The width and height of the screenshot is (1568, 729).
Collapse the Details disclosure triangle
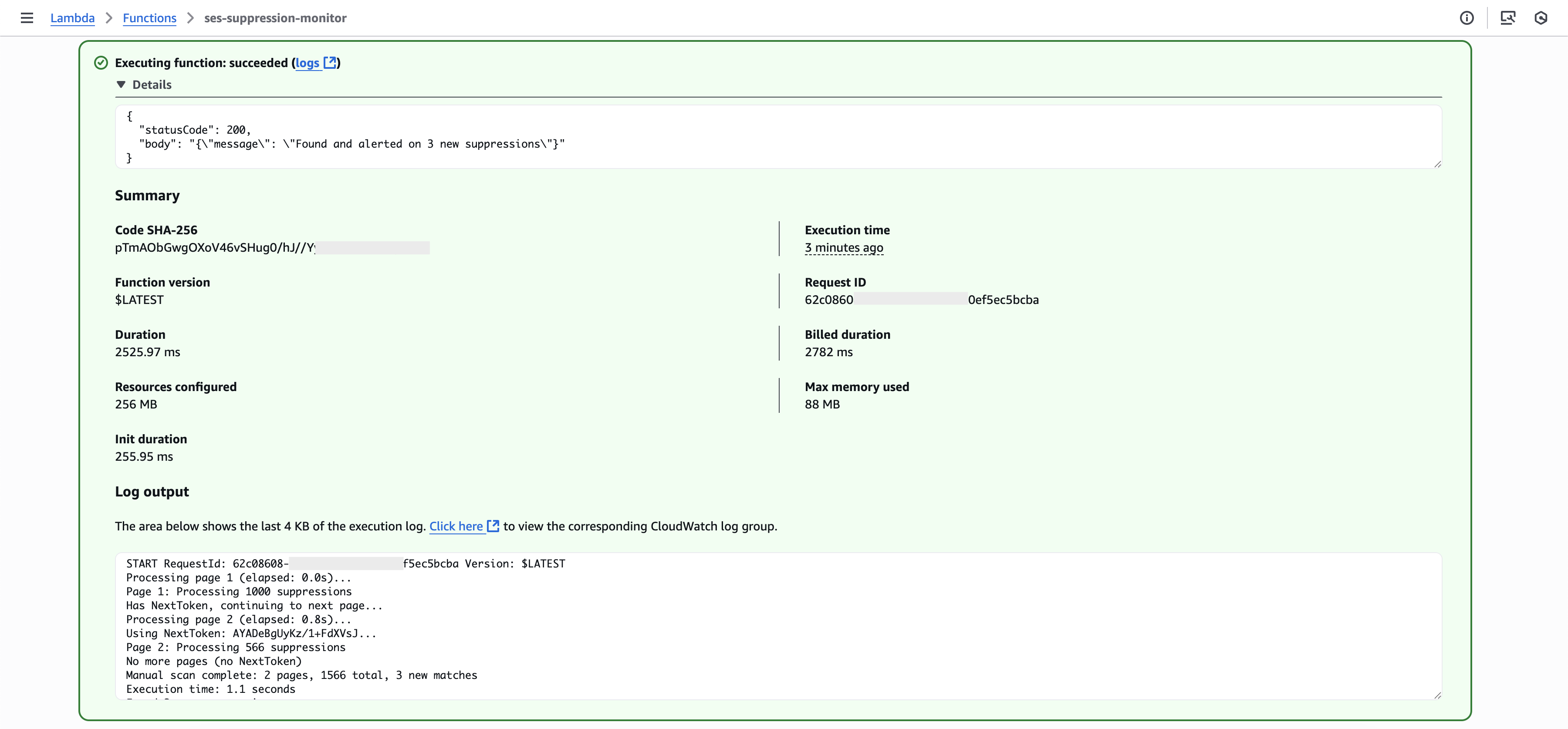pyautogui.click(x=121, y=84)
